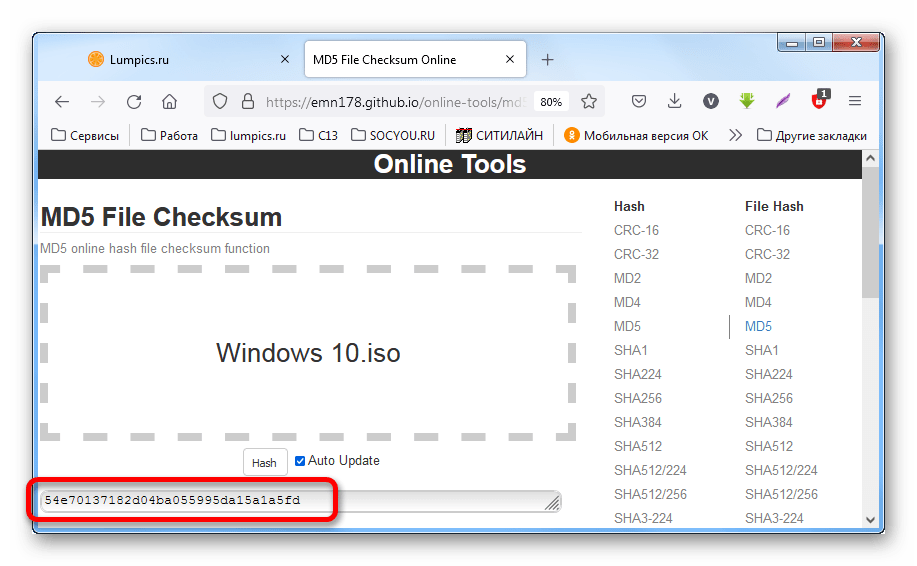Open the Другие закладки bookmarks folder
The image size is (917, 566).
811,135
